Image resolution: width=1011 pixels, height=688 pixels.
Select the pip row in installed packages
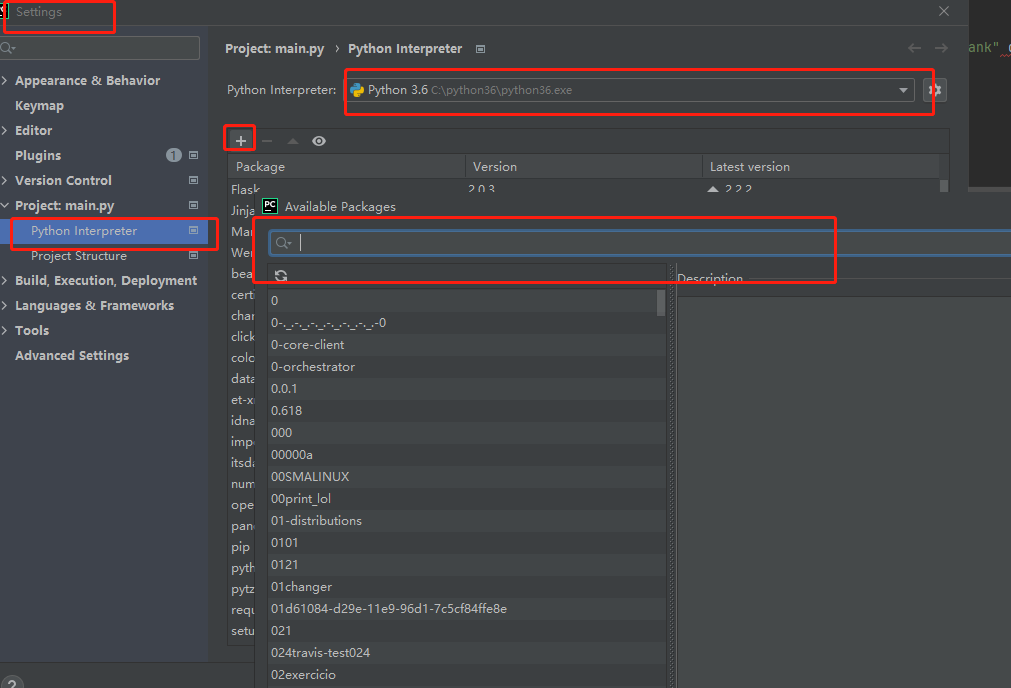coord(241,547)
